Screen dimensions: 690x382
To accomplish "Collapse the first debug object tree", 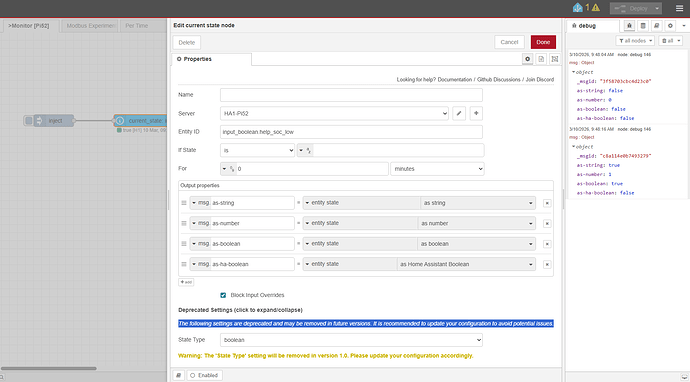I will [x=573, y=72].
